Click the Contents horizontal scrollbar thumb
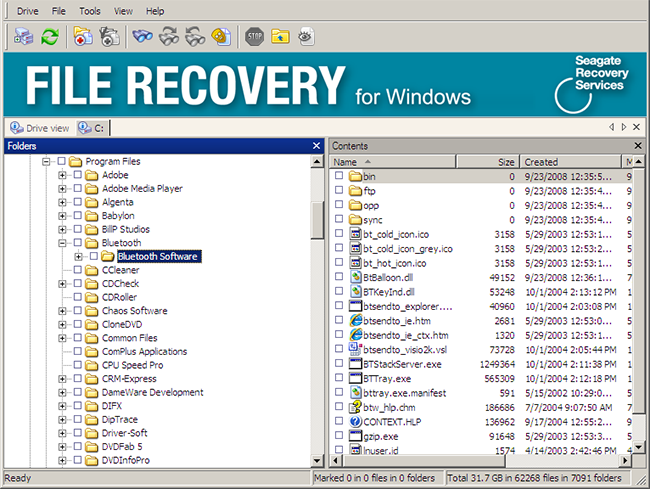The height and width of the screenshot is (489, 650). coord(424,460)
